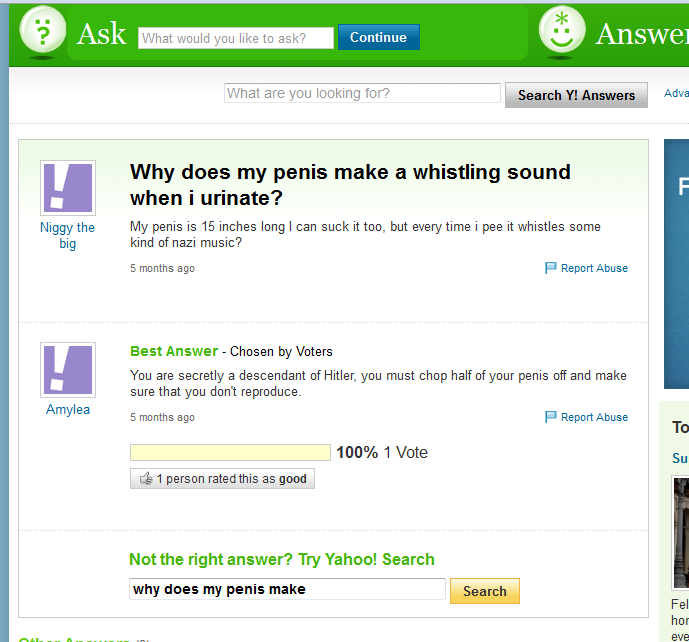Open the question asker's username link

tap(68, 235)
